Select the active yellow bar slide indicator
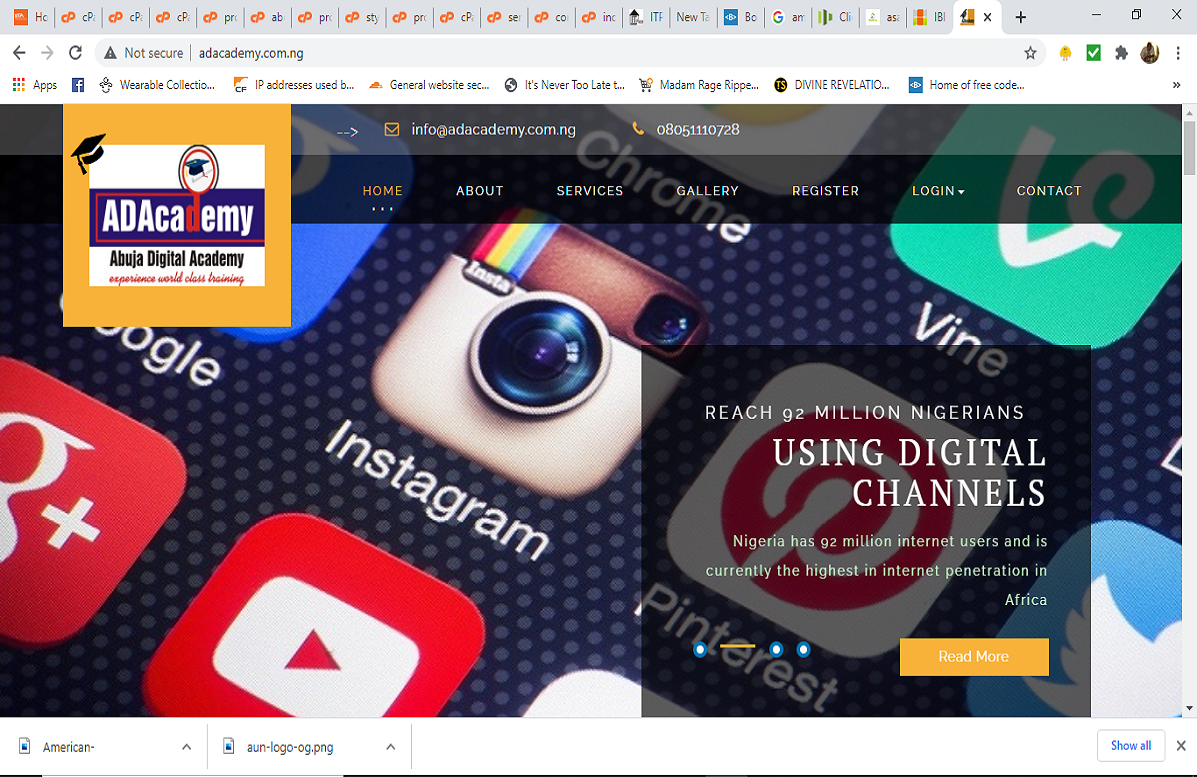Screen dimensions: 1197x777 point(737,646)
